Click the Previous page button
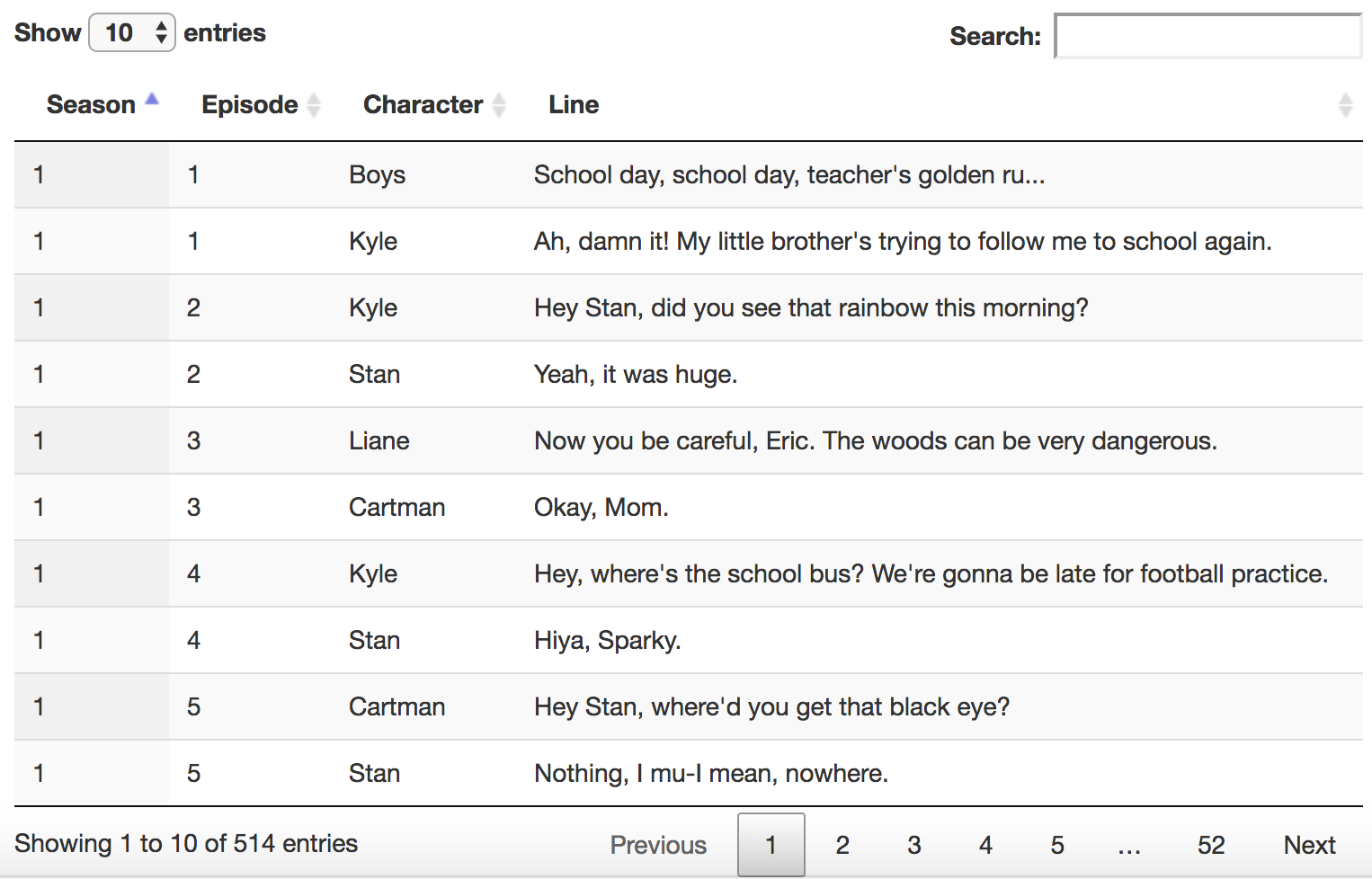The image size is (1372, 879). 658,845
